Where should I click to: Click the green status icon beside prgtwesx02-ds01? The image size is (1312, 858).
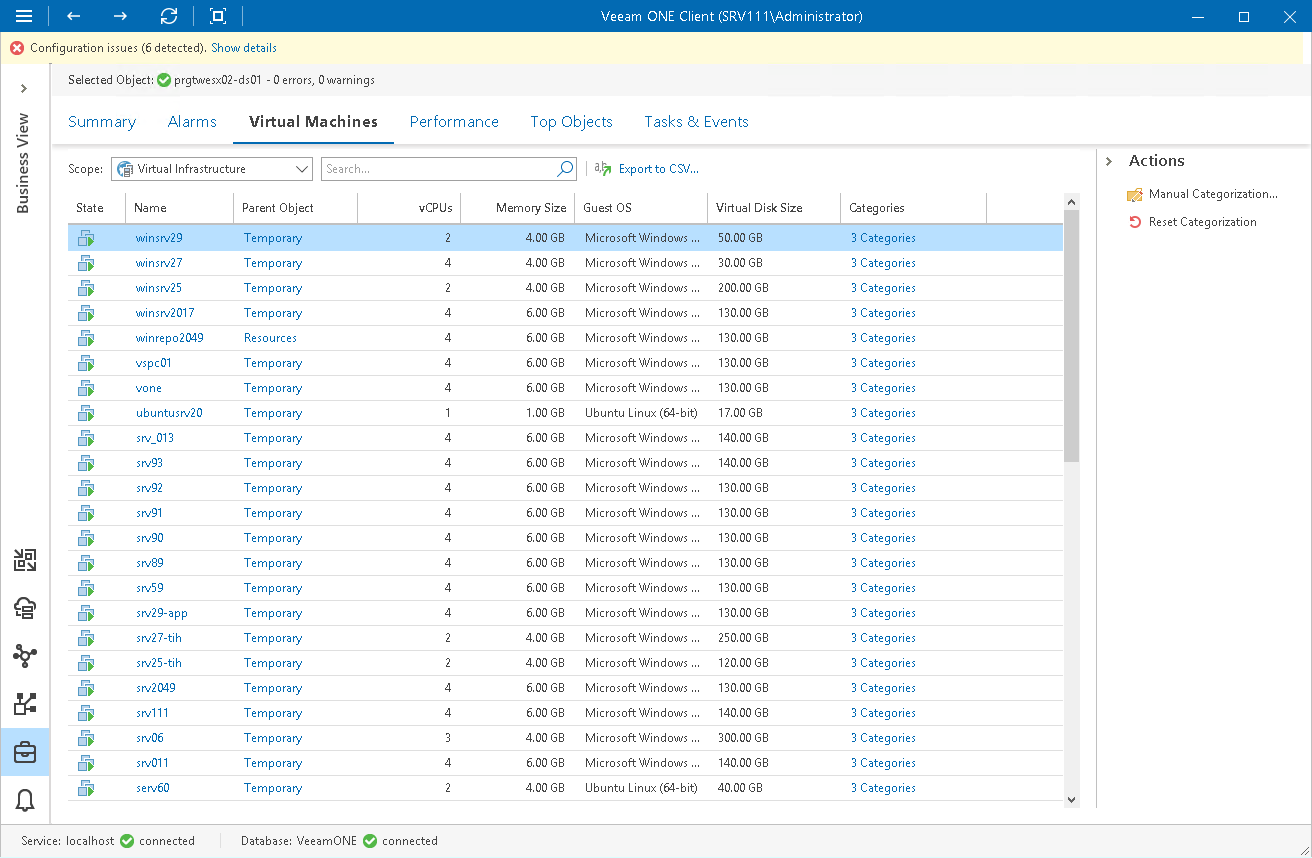pos(164,80)
